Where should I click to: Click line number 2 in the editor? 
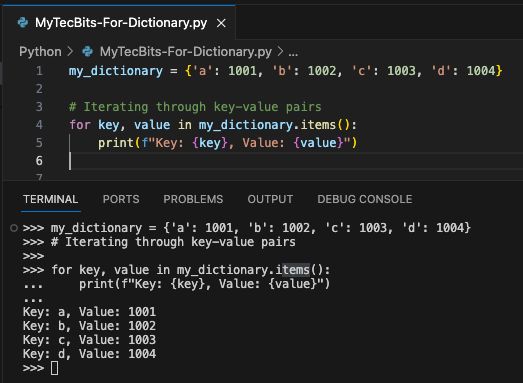39,89
